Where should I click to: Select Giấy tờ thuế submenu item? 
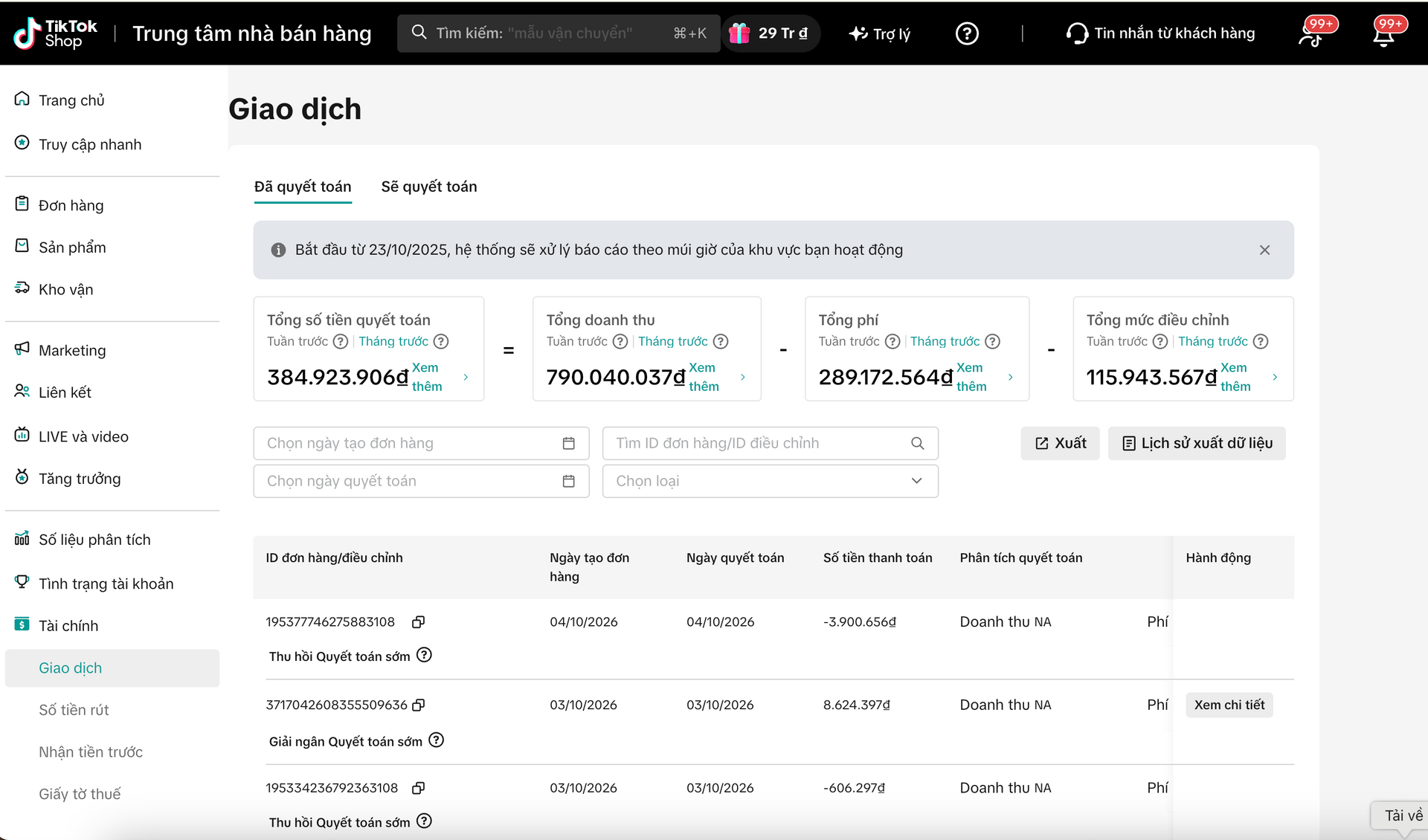(80, 794)
